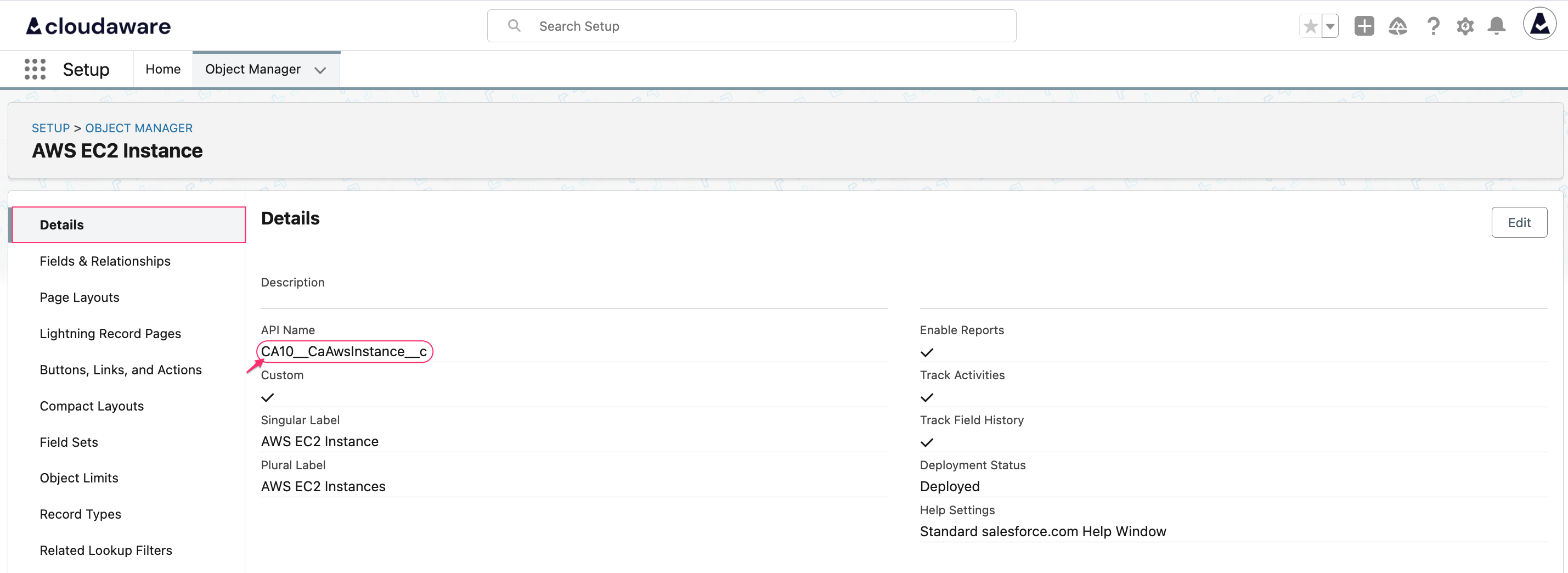
Task: Select Fields & Relationships in the sidebar
Action: tap(105, 261)
